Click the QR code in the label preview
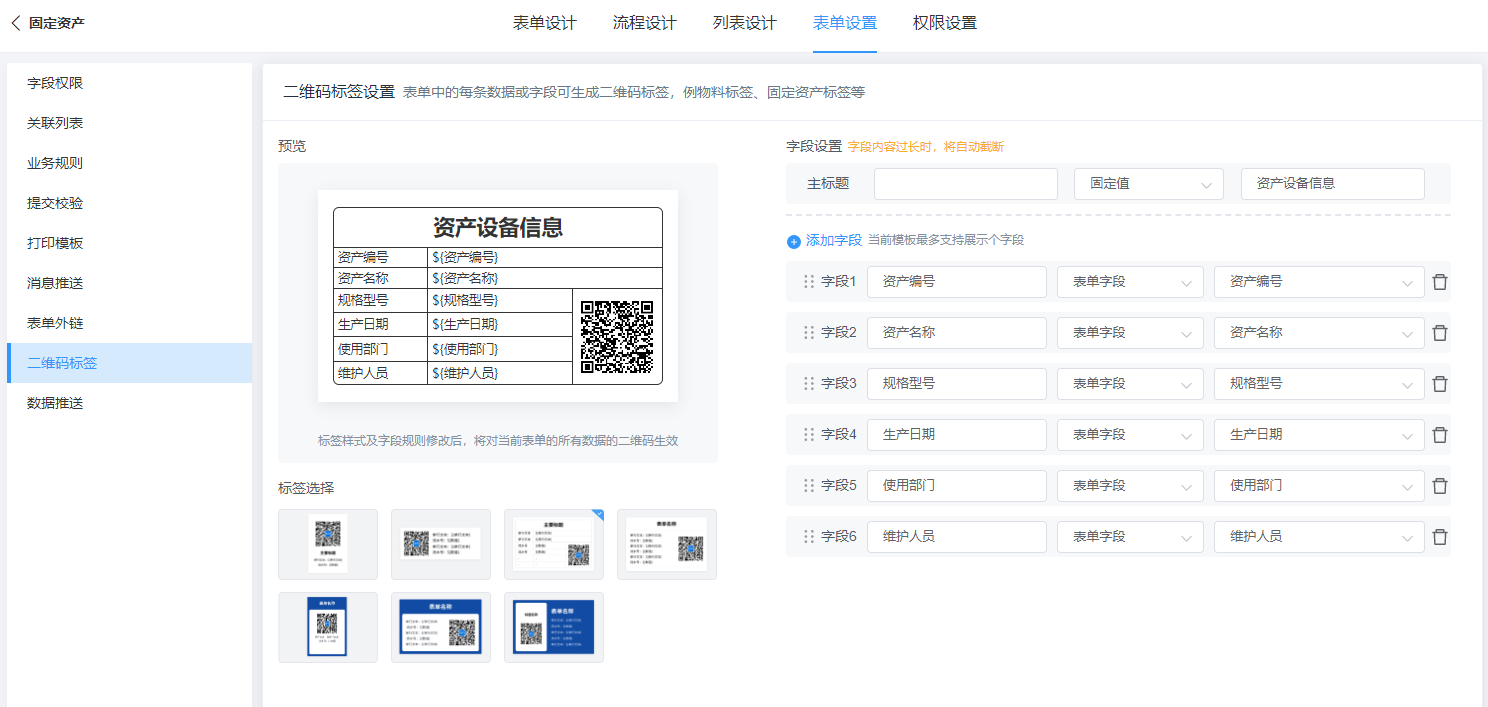Viewport: 1488px width, 707px height. tap(617, 336)
